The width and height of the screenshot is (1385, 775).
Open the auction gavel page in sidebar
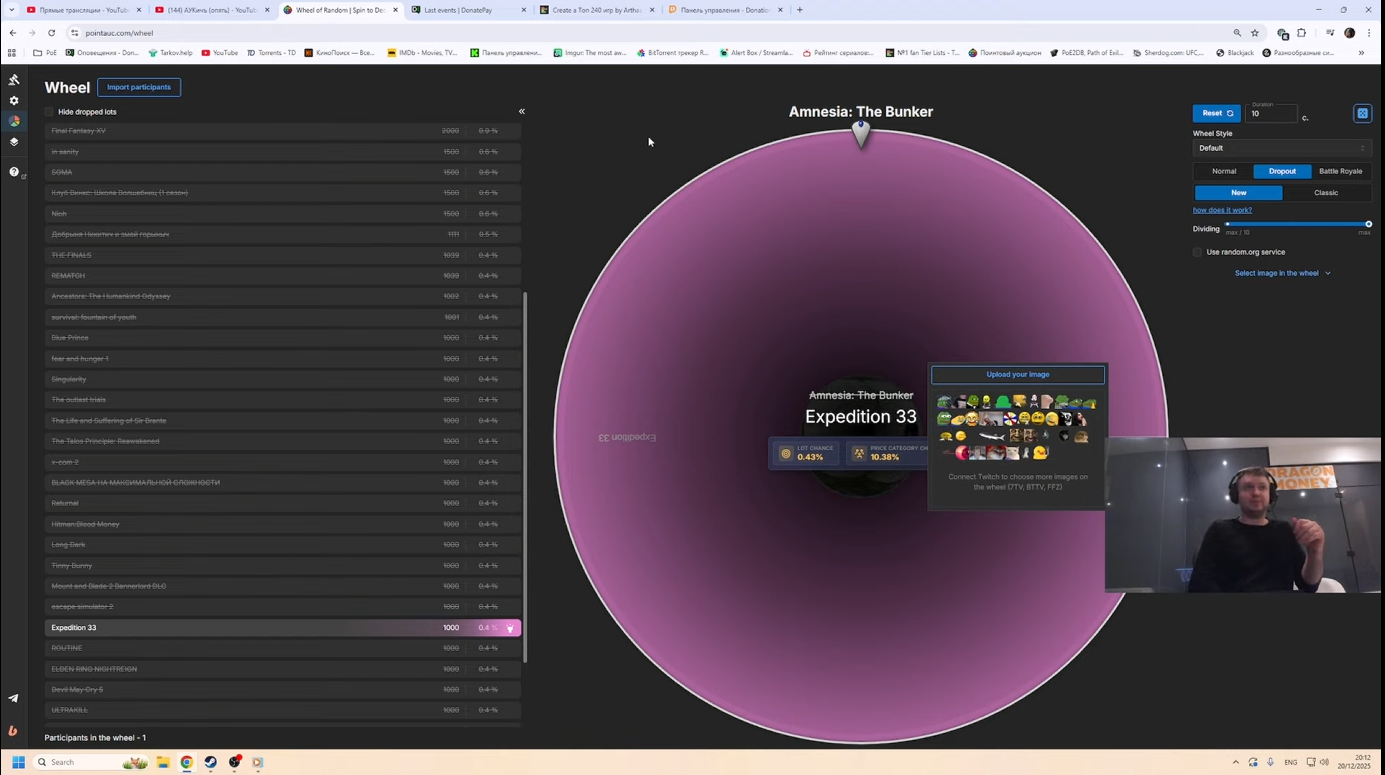coord(14,80)
